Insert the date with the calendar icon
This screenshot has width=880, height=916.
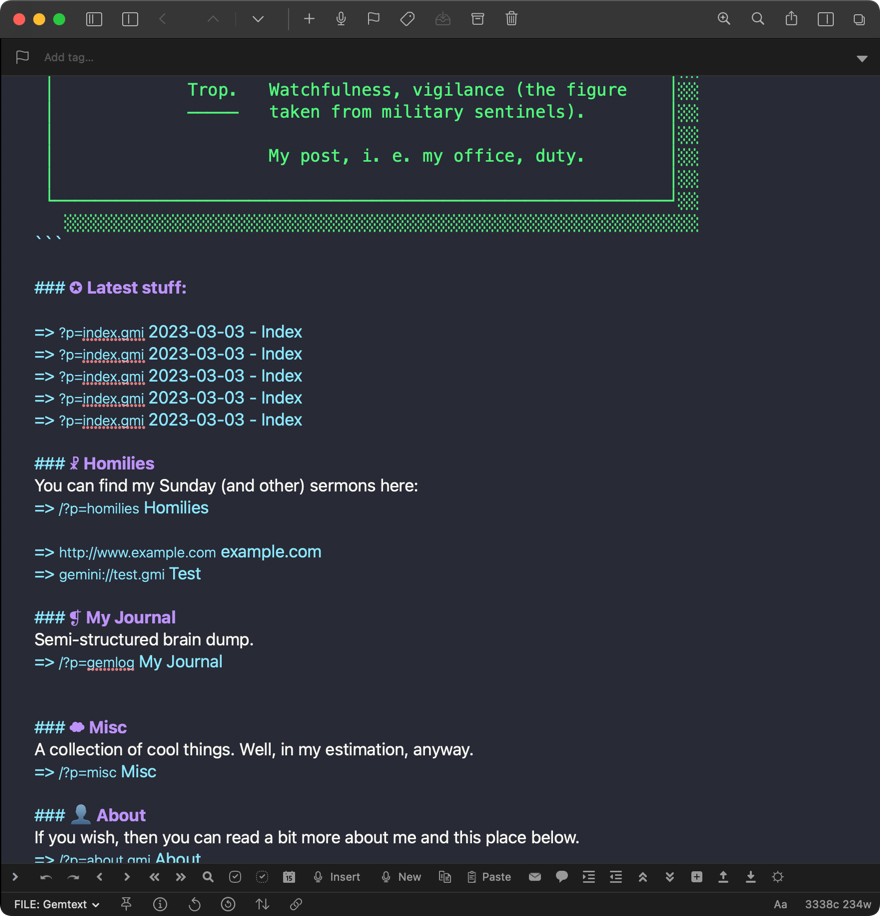(x=289, y=877)
